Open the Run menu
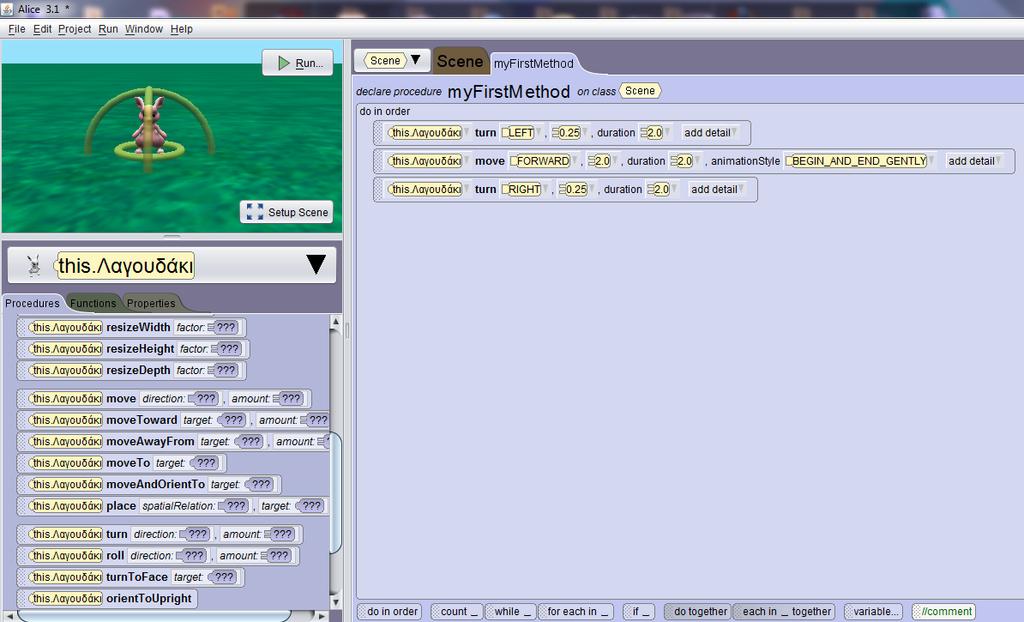Viewport: 1024px width, 622px height. click(x=108, y=29)
